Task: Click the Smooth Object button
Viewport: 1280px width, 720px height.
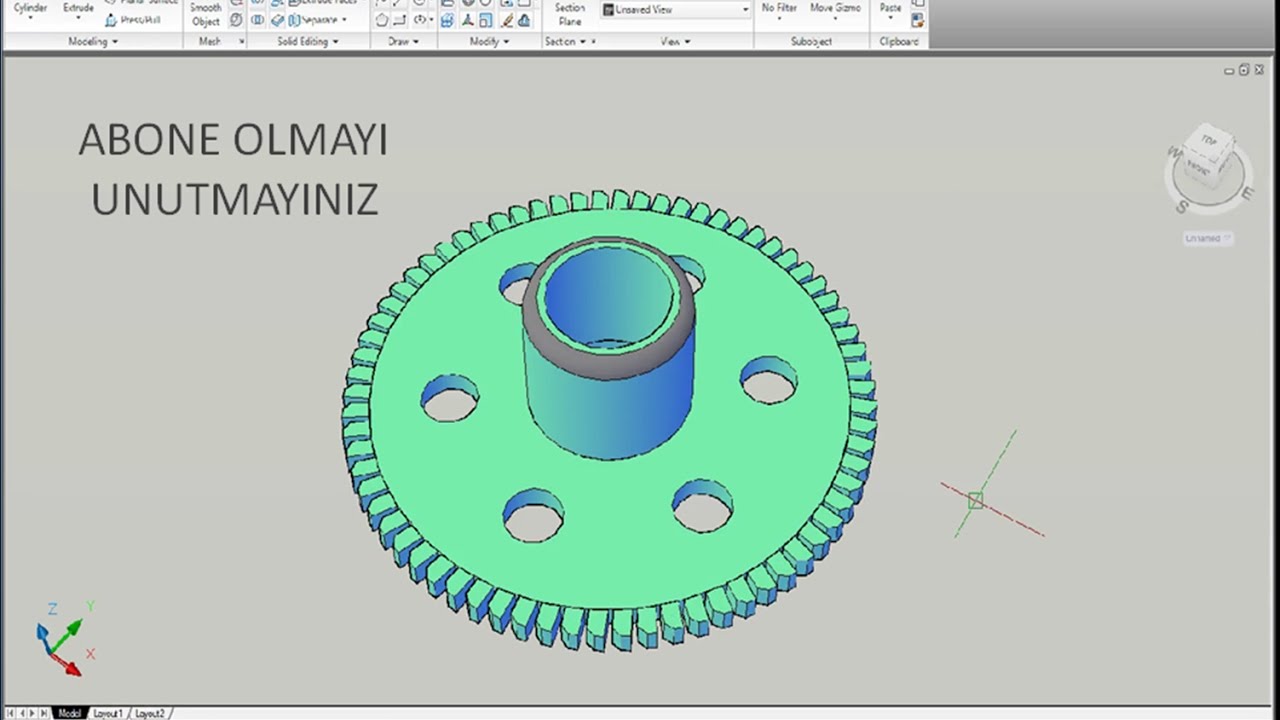Action: (206, 14)
